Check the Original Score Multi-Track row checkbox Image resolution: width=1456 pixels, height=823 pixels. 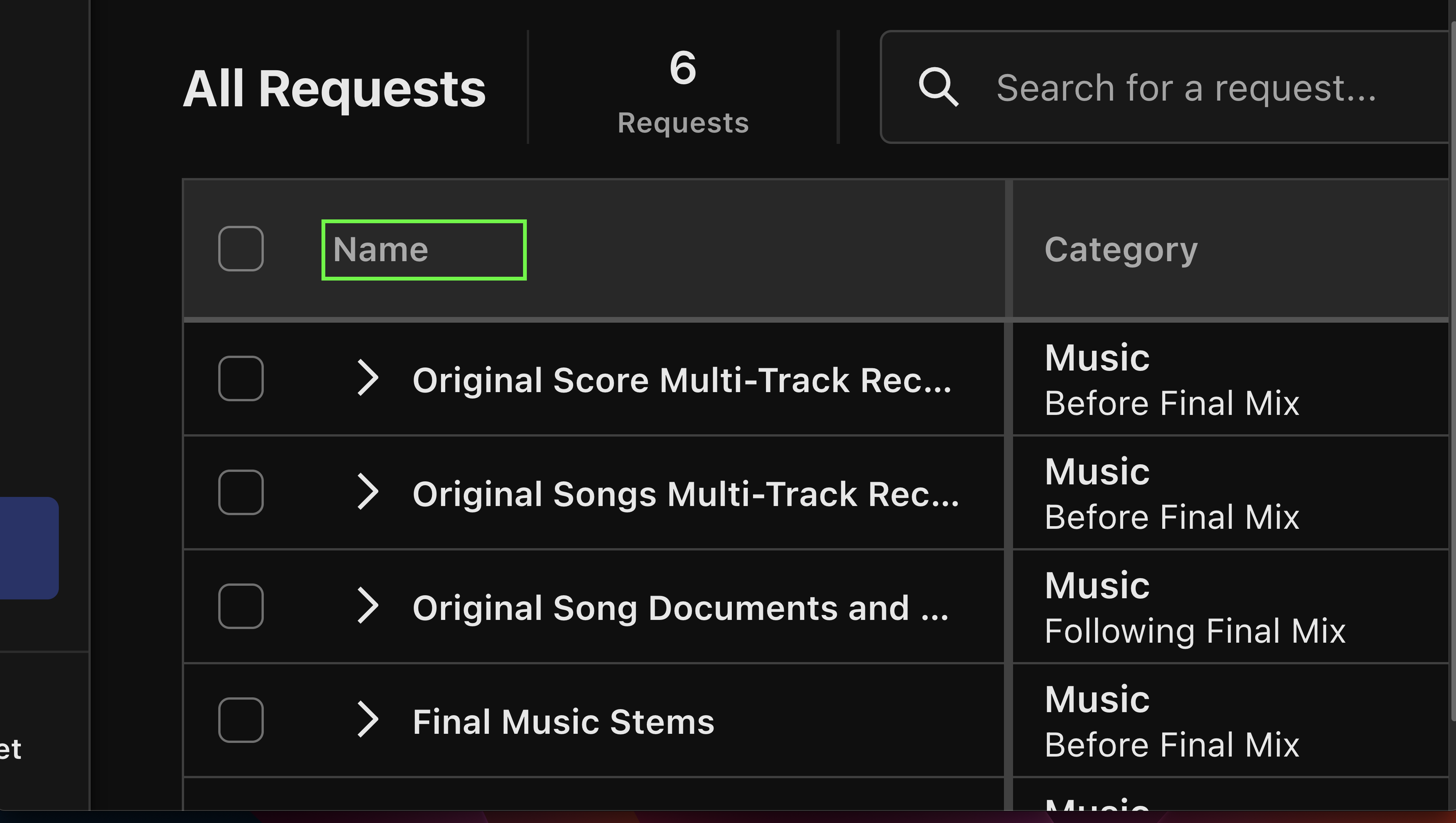pos(241,379)
